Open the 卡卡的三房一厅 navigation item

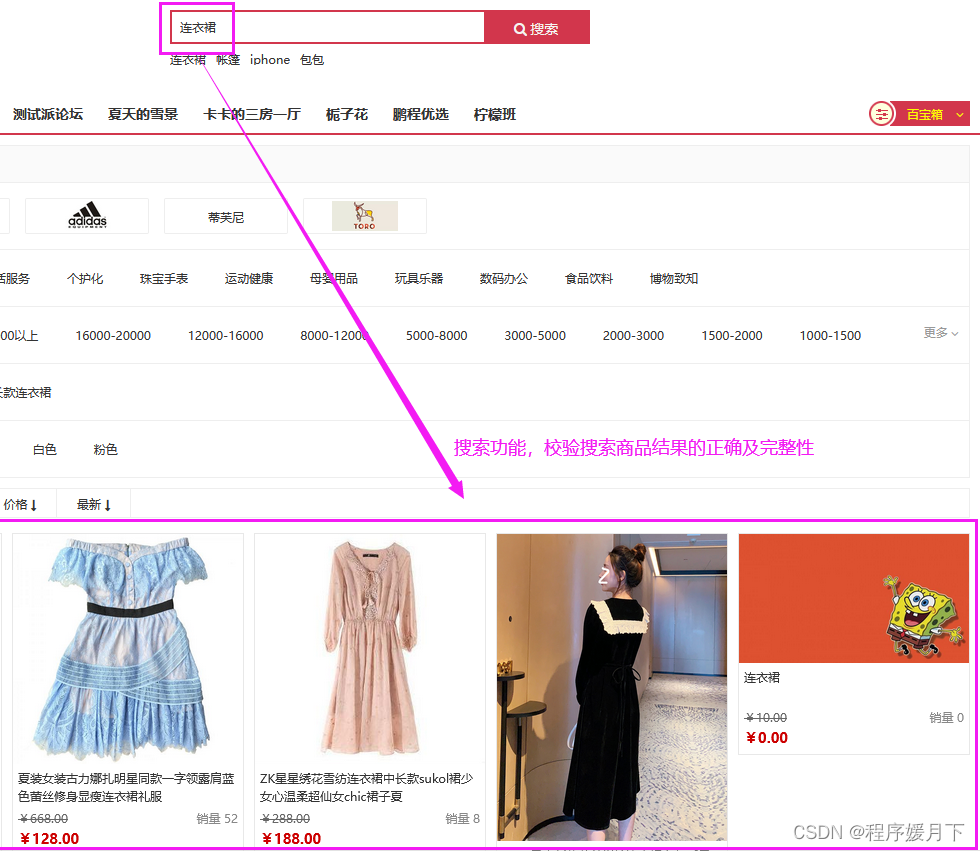point(252,114)
